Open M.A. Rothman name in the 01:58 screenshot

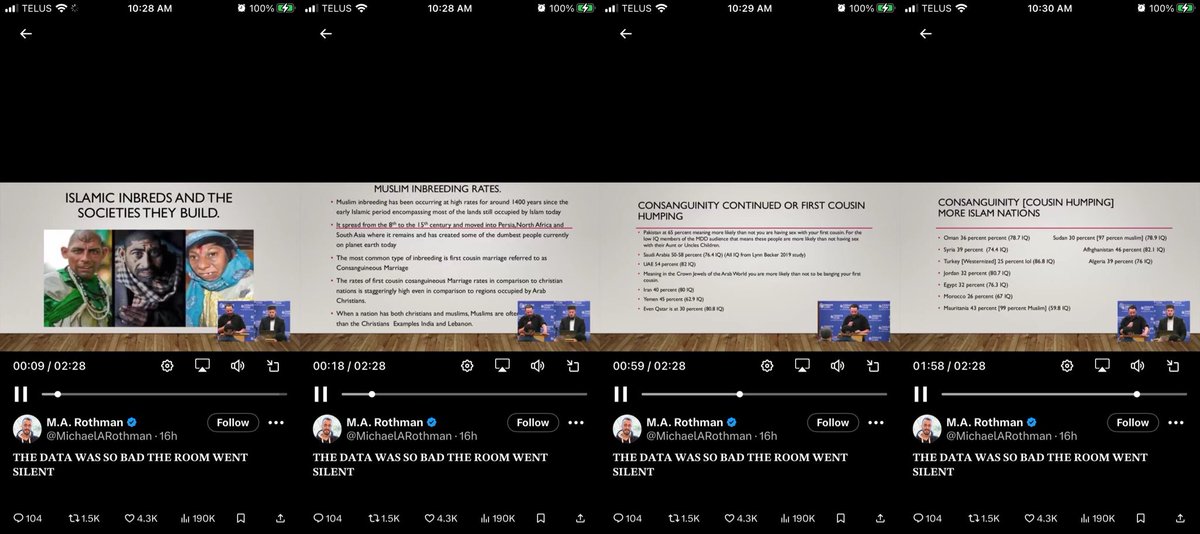(985, 422)
